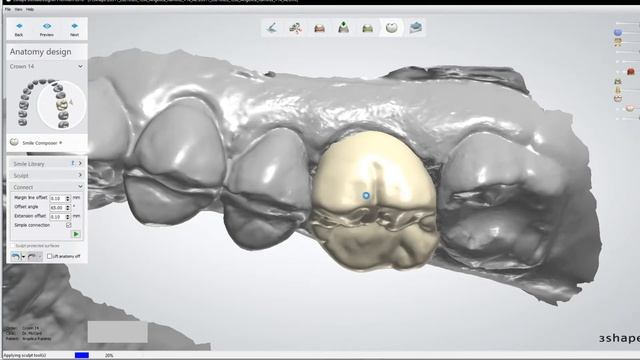Select the red die interface step icon
The height and width of the screenshot is (360, 640).
coord(320,28)
